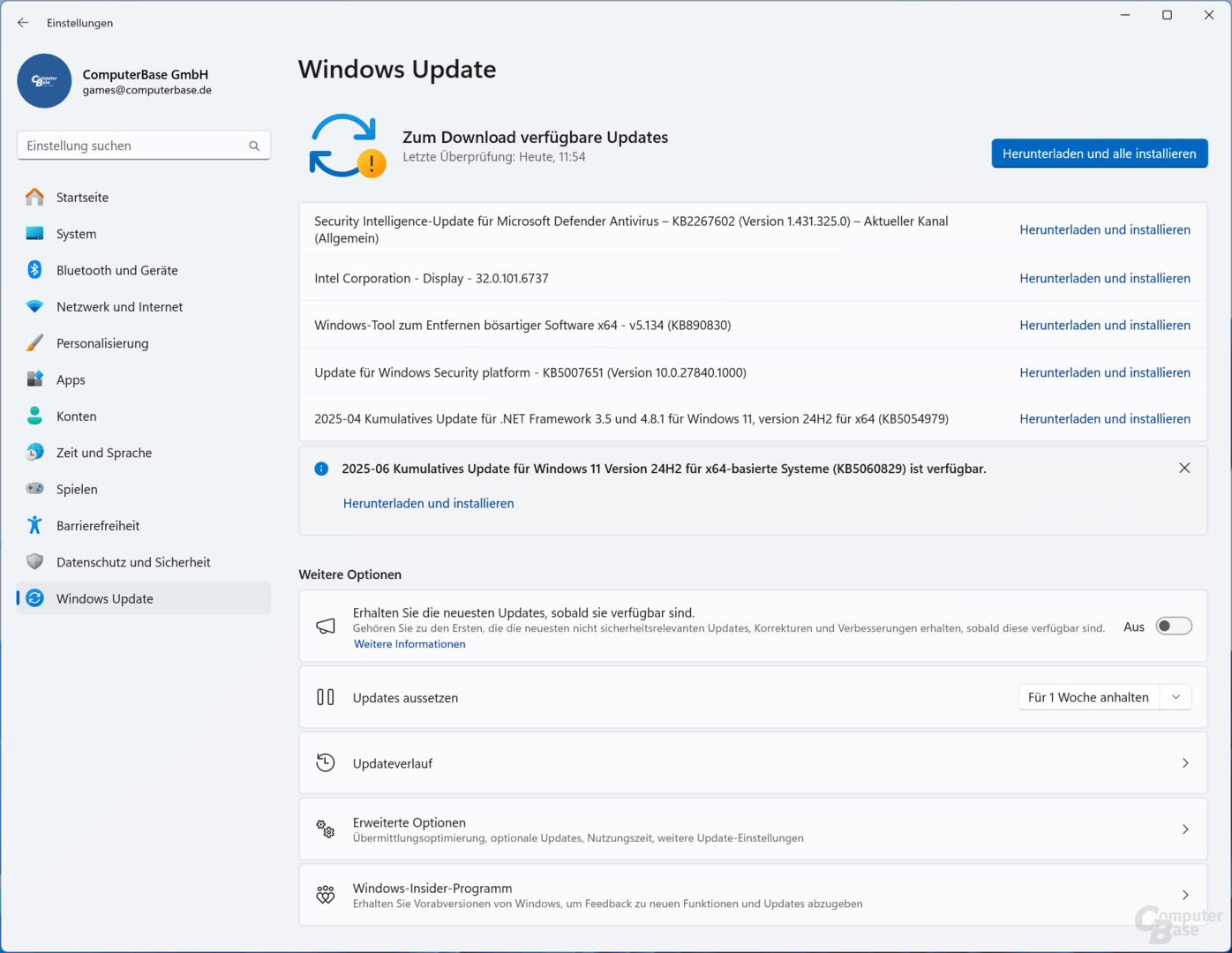Click the Konten person icon
1232x953 pixels.
coord(34,416)
